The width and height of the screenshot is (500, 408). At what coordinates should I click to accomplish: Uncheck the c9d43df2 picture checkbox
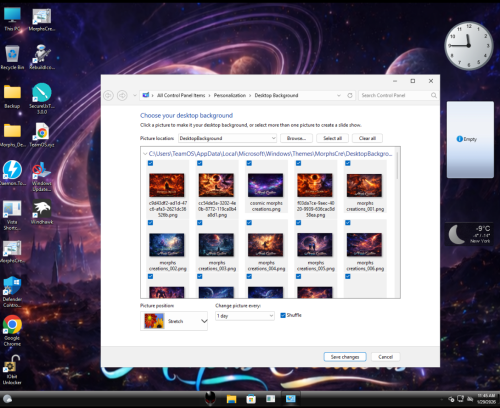[x=150, y=163]
